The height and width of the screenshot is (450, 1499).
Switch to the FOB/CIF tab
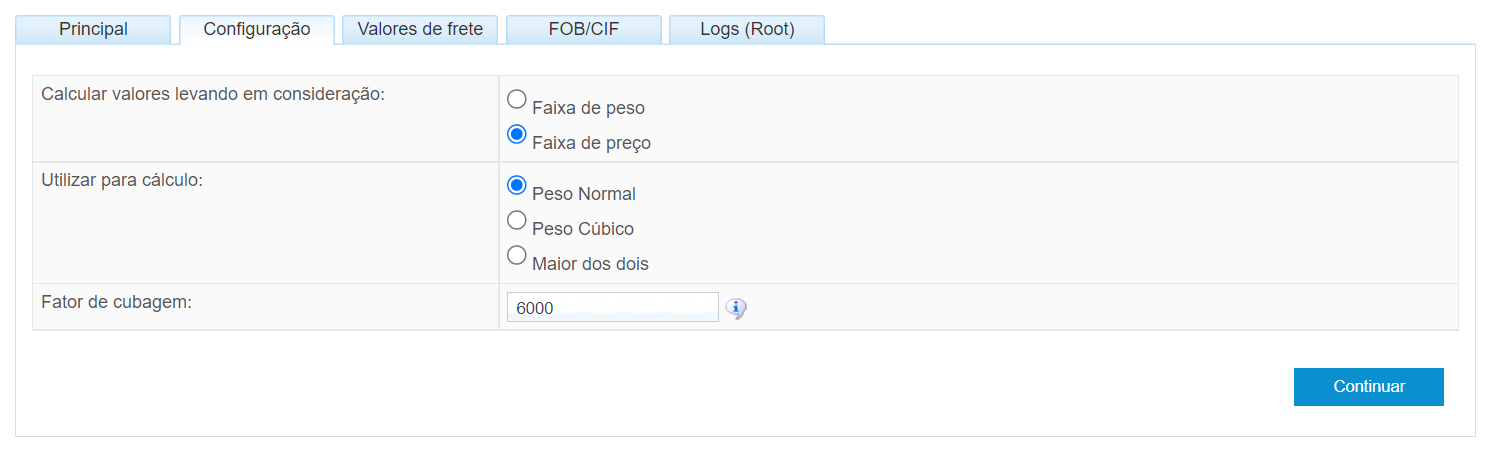click(x=584, y=30)
